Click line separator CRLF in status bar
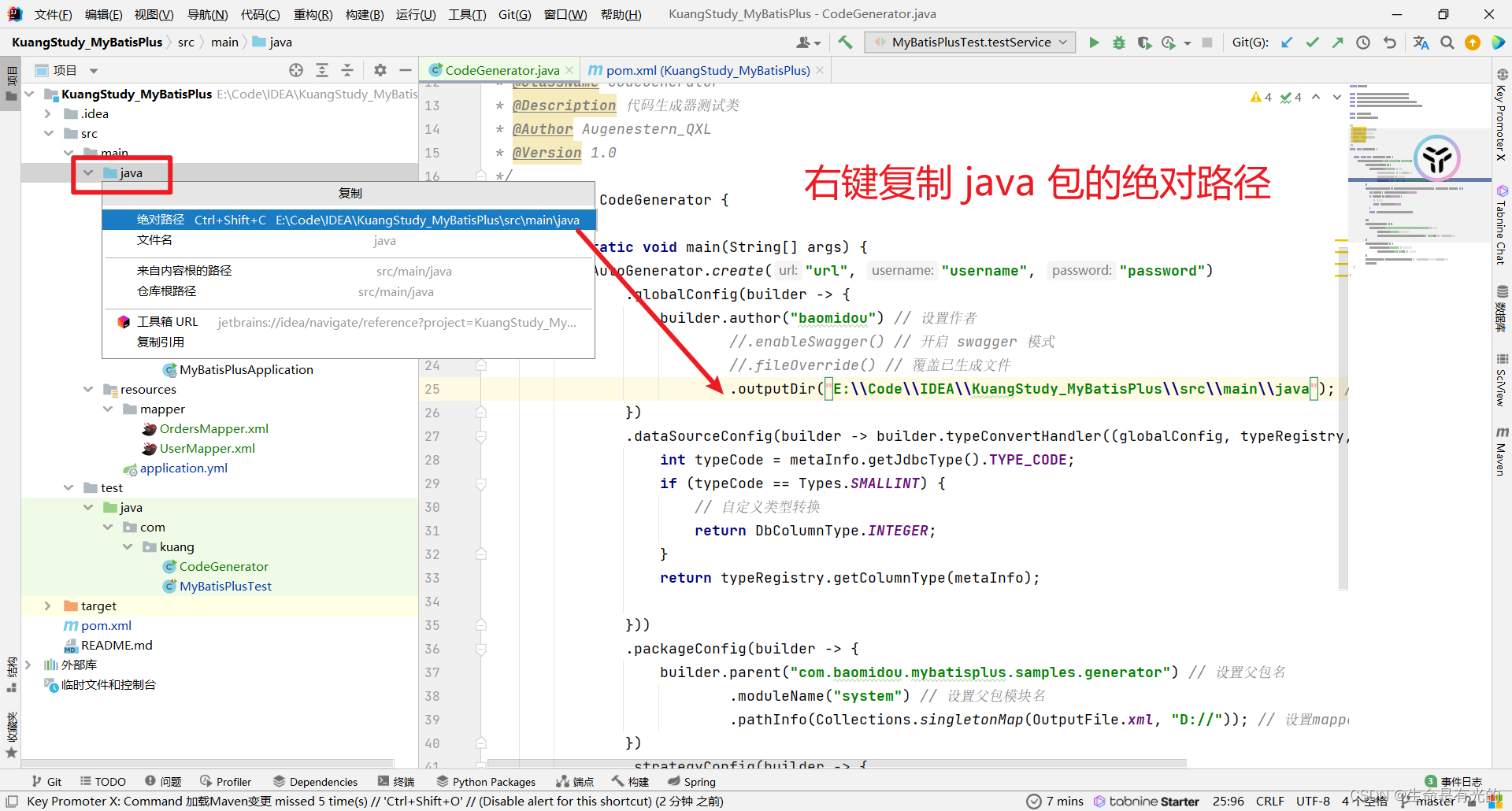Viewport: 1512px width, 811px height. click(x=1269, y=801)
